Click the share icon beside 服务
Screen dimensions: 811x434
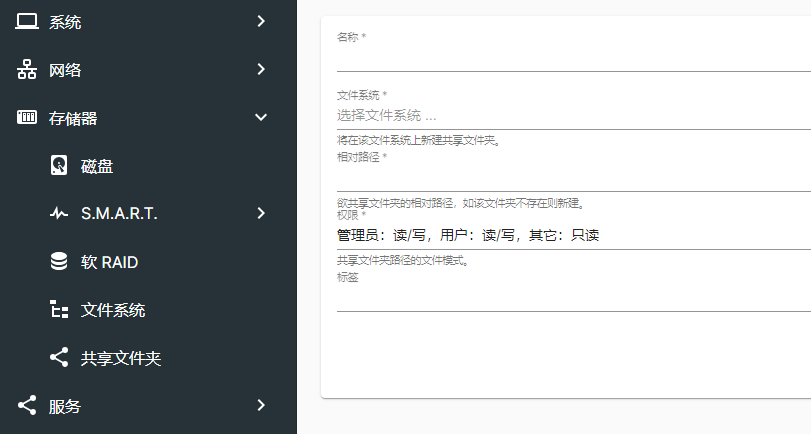(27, 405)
